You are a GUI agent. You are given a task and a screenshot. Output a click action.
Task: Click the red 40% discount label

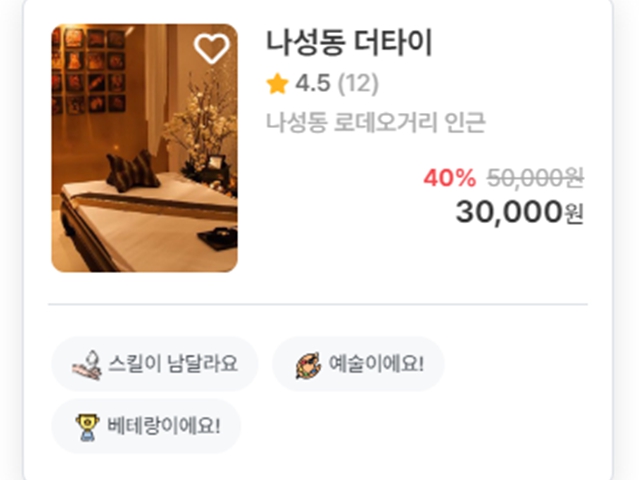tap(449, 178)
